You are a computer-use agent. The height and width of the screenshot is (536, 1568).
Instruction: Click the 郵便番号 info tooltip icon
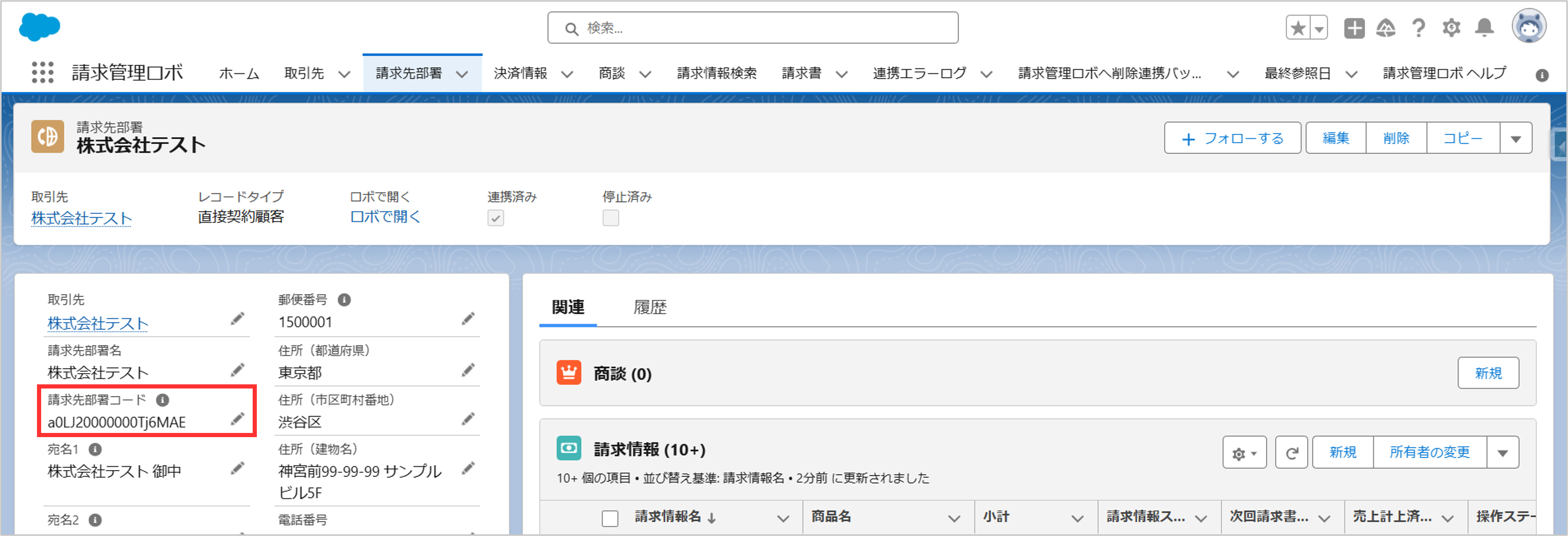(x=344, y=300)
